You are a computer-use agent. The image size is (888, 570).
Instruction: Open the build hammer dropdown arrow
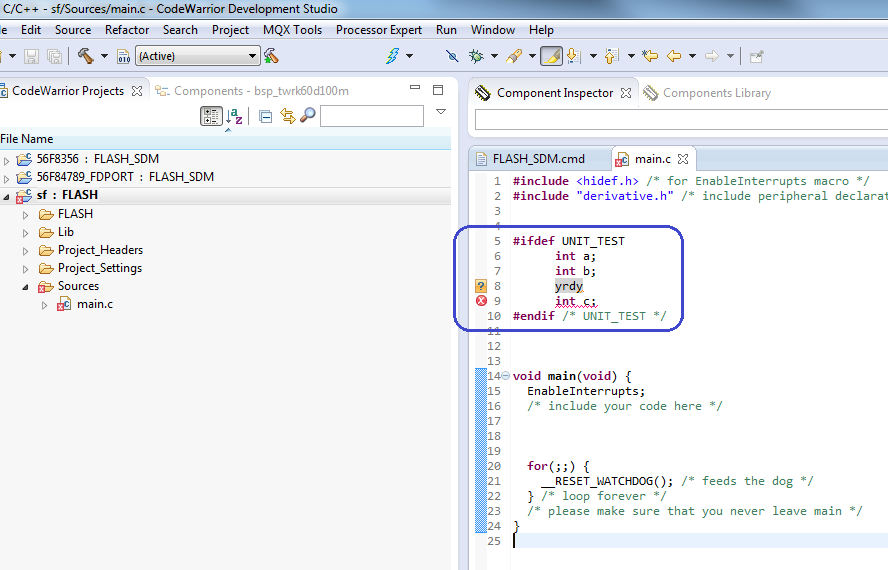(104, 56)
